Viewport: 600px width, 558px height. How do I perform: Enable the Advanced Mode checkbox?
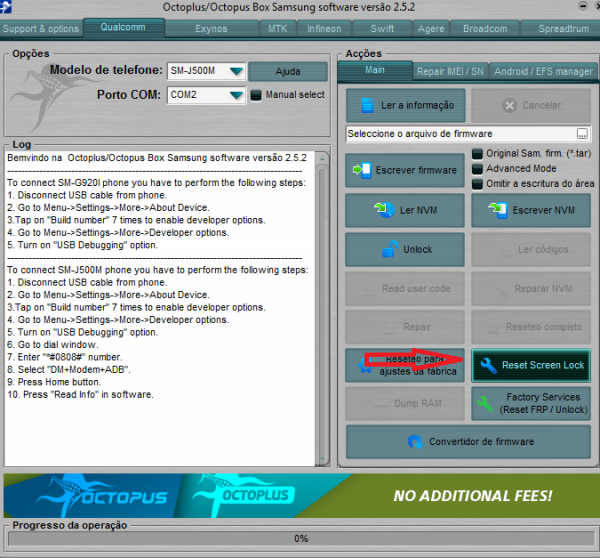coord(477,169)
